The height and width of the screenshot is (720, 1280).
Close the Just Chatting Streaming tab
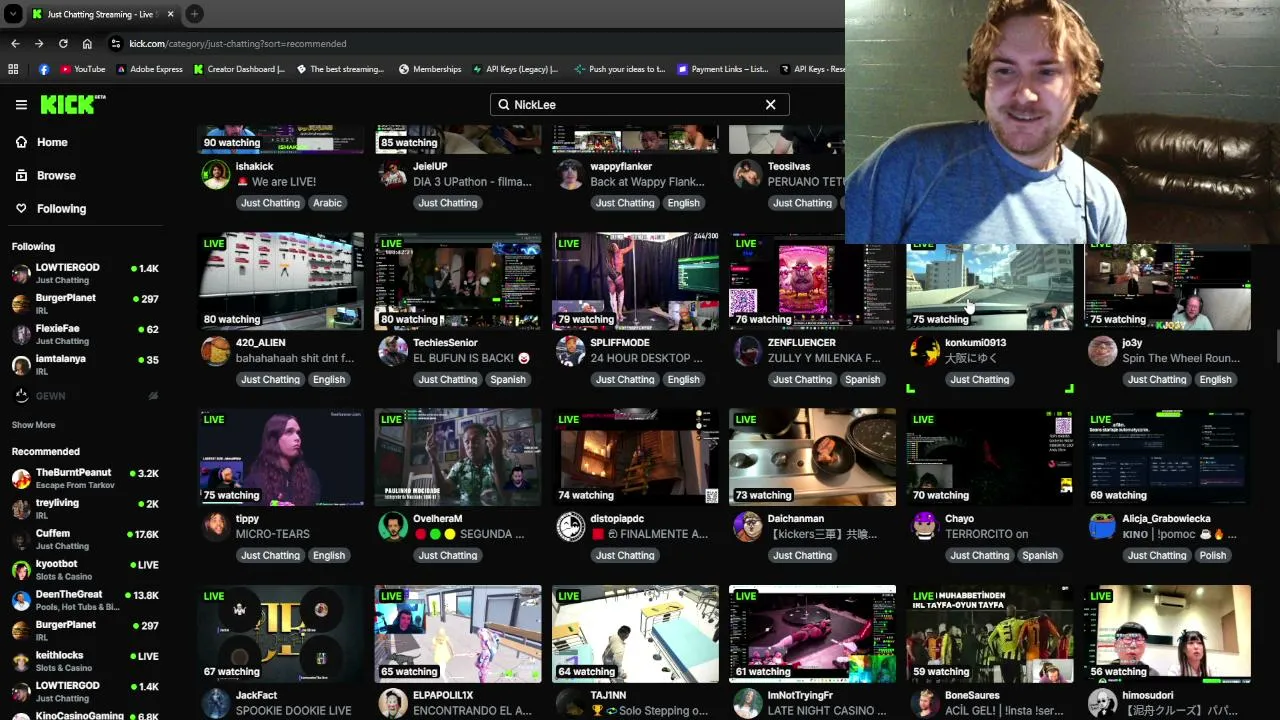(x=170, y=14)
